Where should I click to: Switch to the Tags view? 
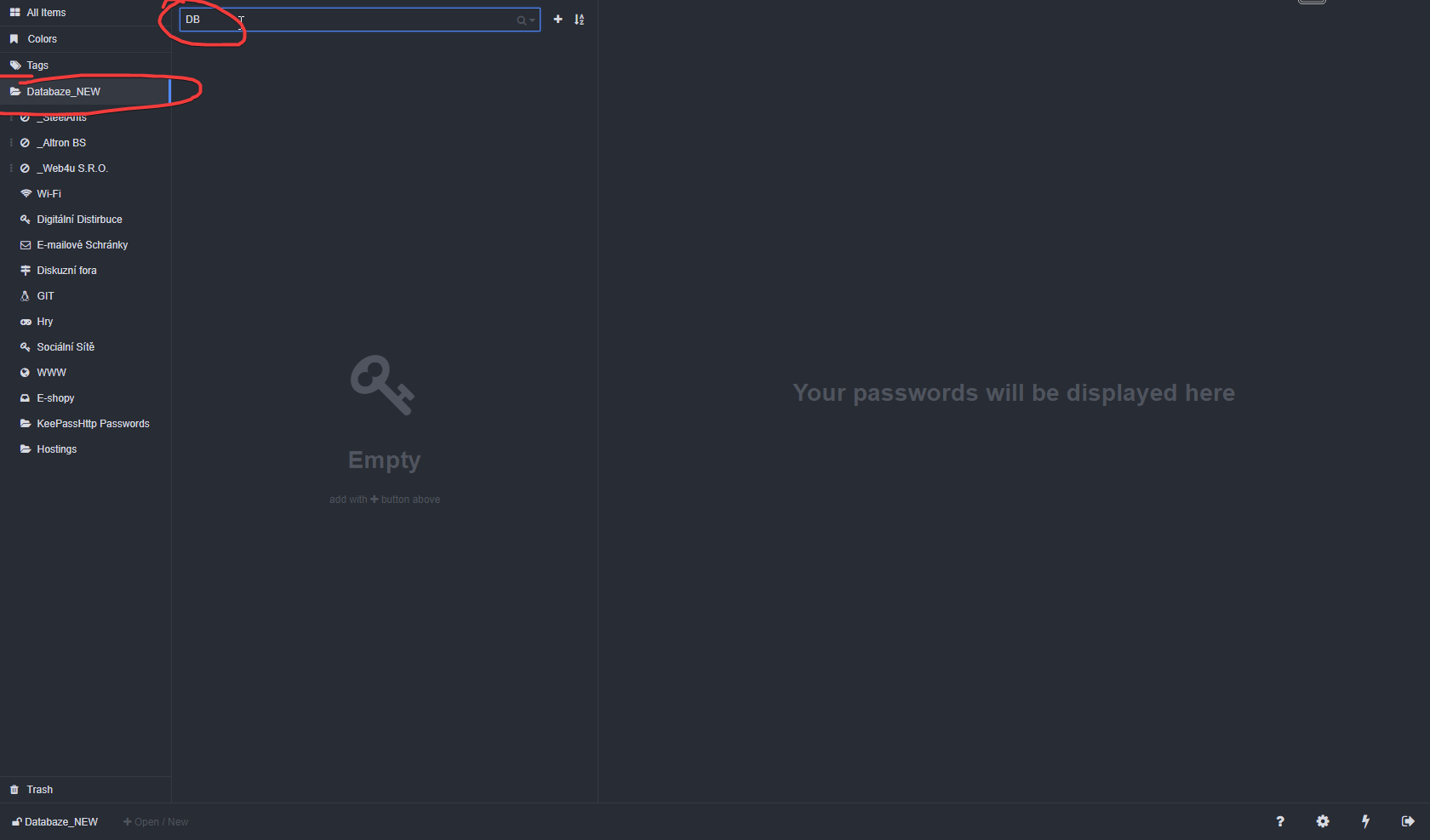(37, 65)
